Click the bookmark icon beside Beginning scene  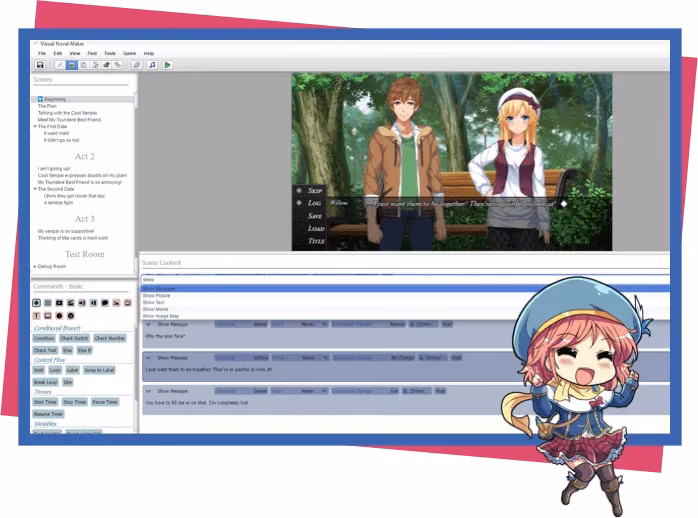tap(40, 99)
